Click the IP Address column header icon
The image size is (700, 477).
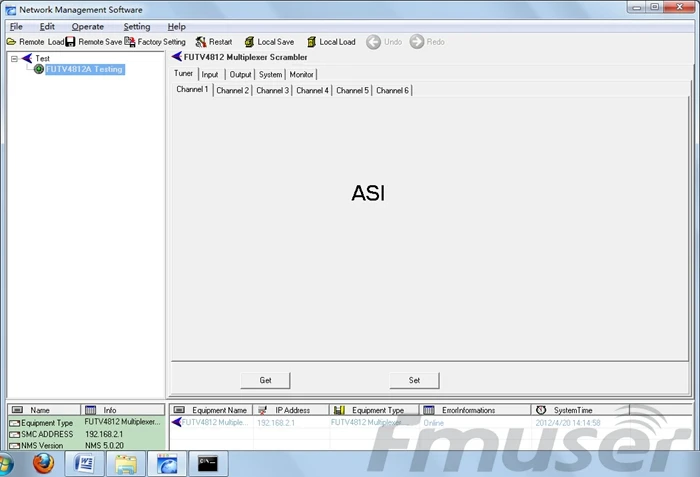[262, 410]
